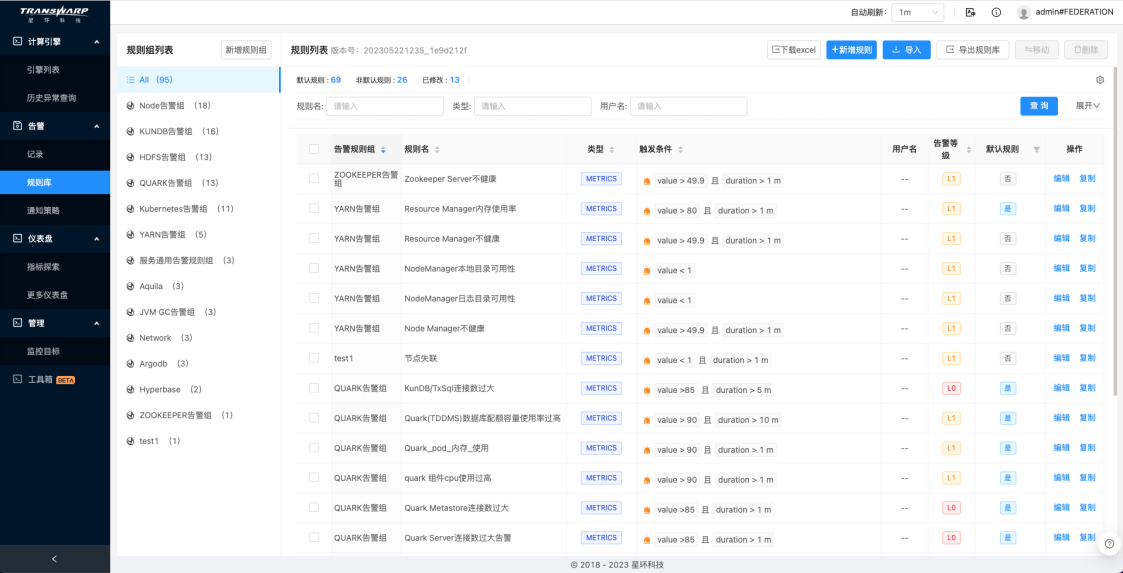Click the 新增规则组 button
Image resolution: width=1123 pixels, height=573 pixels.
246,49
